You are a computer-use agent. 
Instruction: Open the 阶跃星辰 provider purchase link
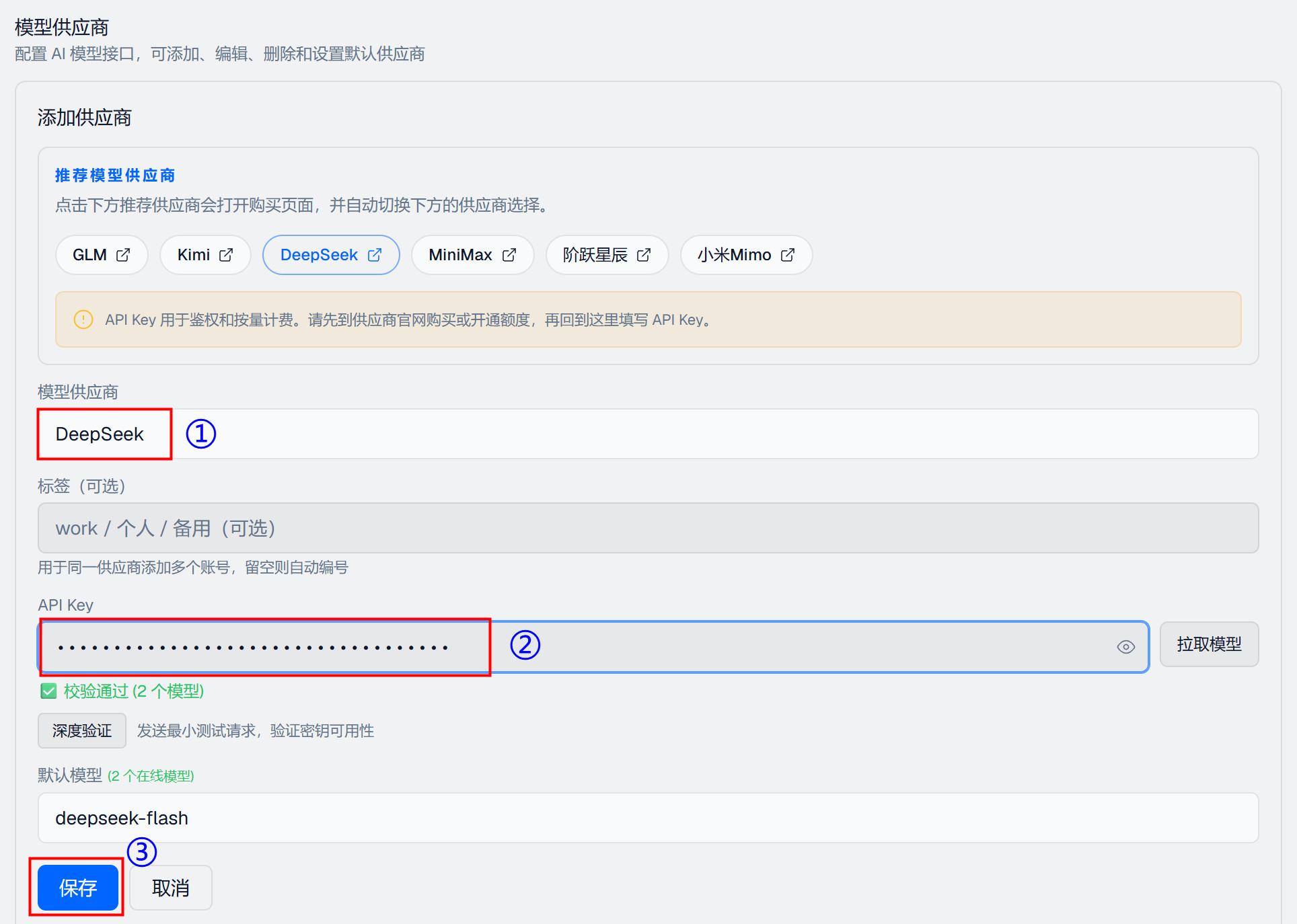point(607,255)
